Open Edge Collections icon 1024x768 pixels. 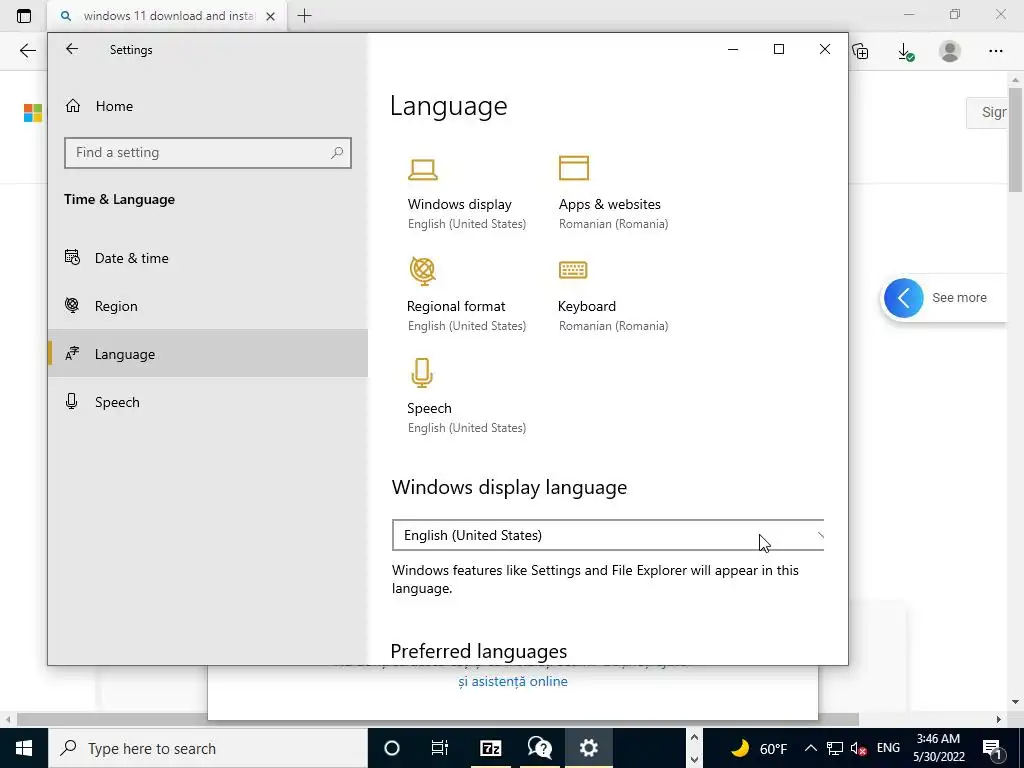861,51
